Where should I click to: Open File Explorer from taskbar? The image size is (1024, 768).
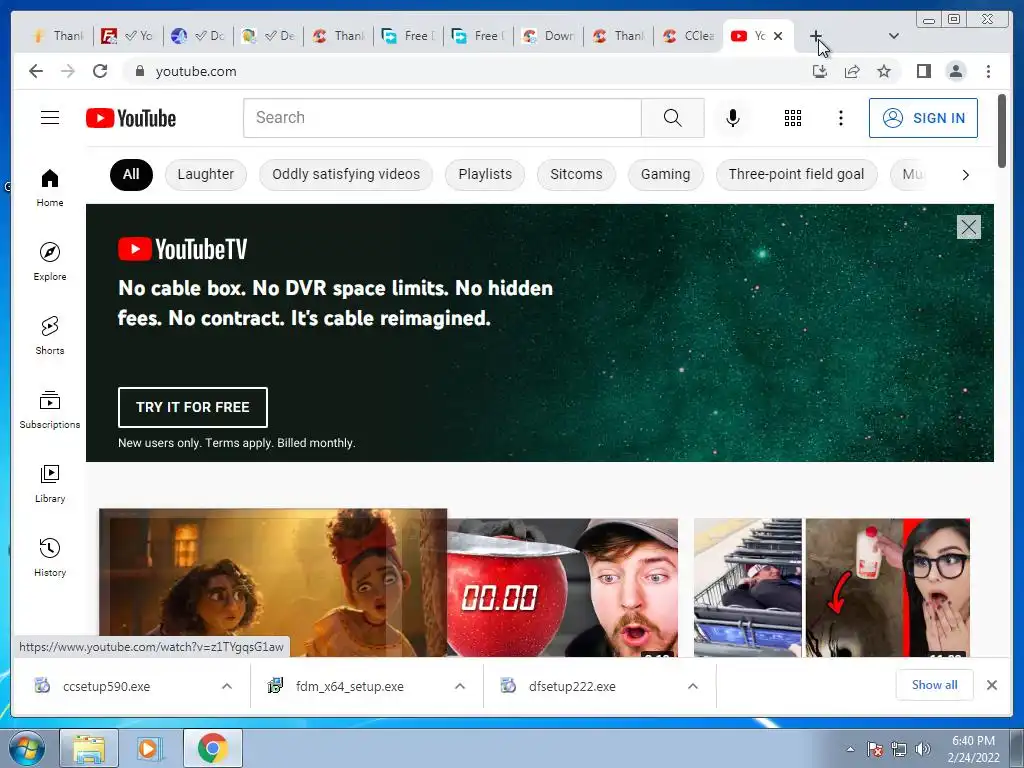89,748
